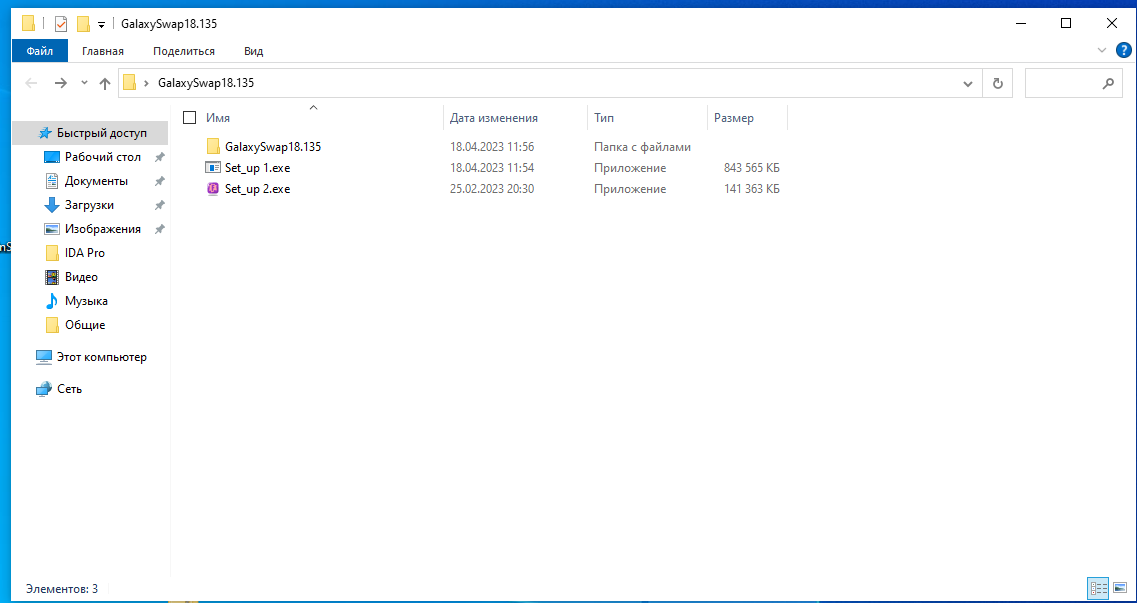Click the date 18.04.2023 11:56
1137x603 pixels.
click(492, 146)
